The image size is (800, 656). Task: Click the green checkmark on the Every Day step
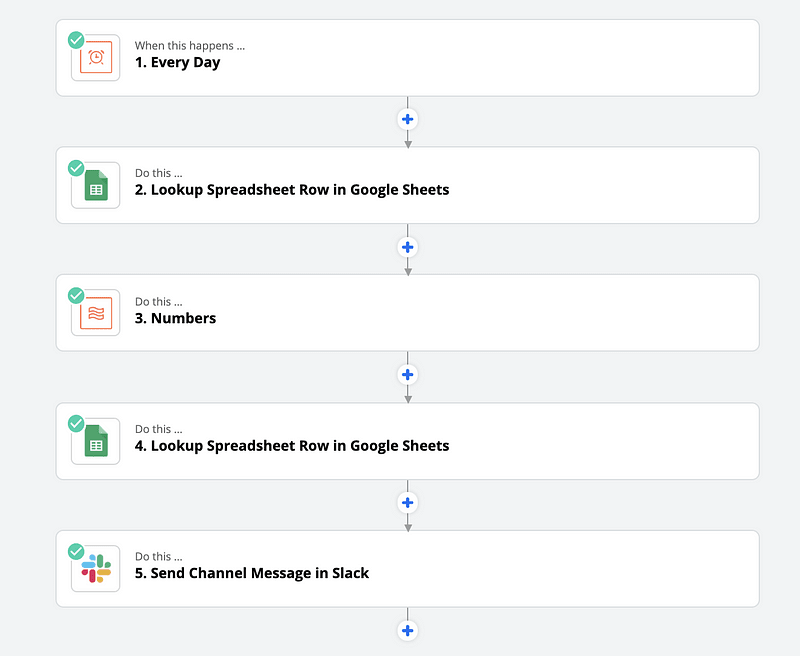tap(77, 40)
